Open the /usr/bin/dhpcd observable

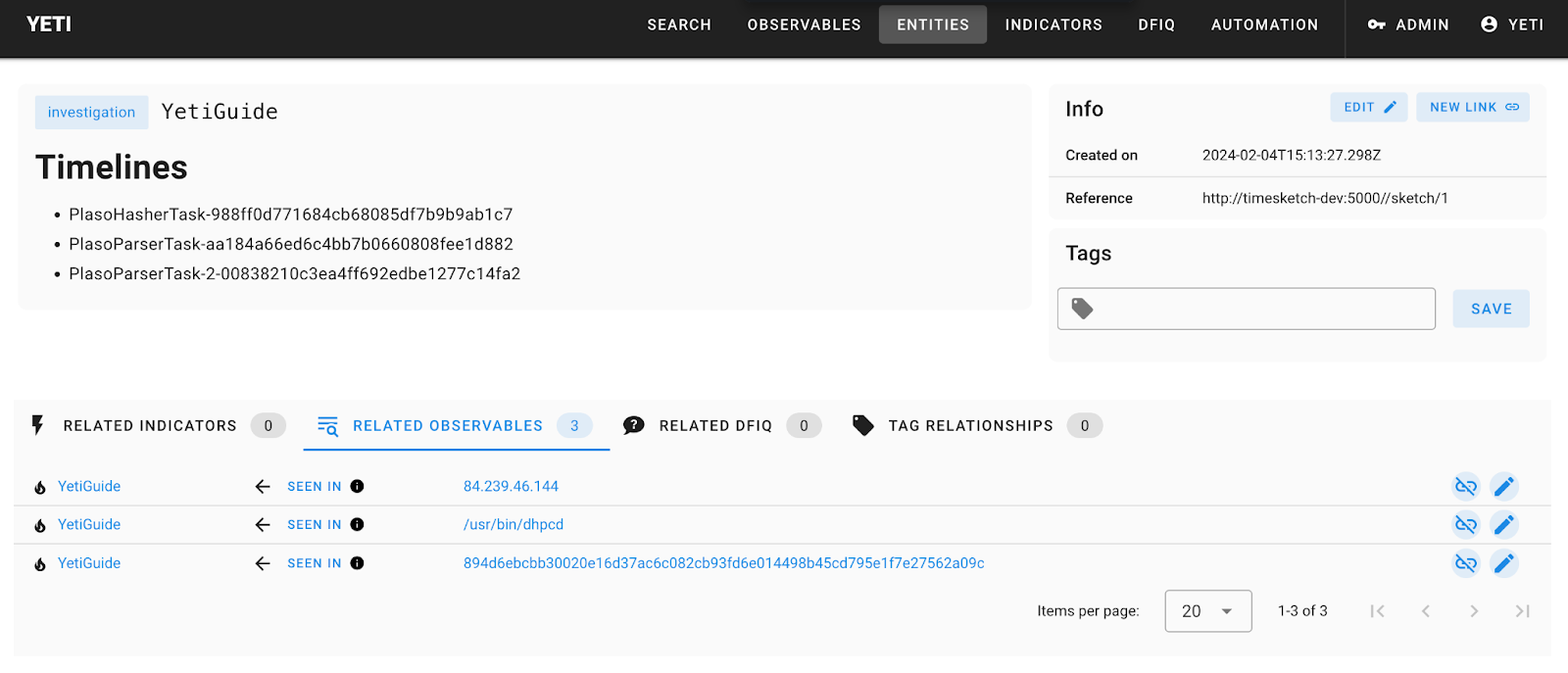pyautogui.click(x=514, y=525)
